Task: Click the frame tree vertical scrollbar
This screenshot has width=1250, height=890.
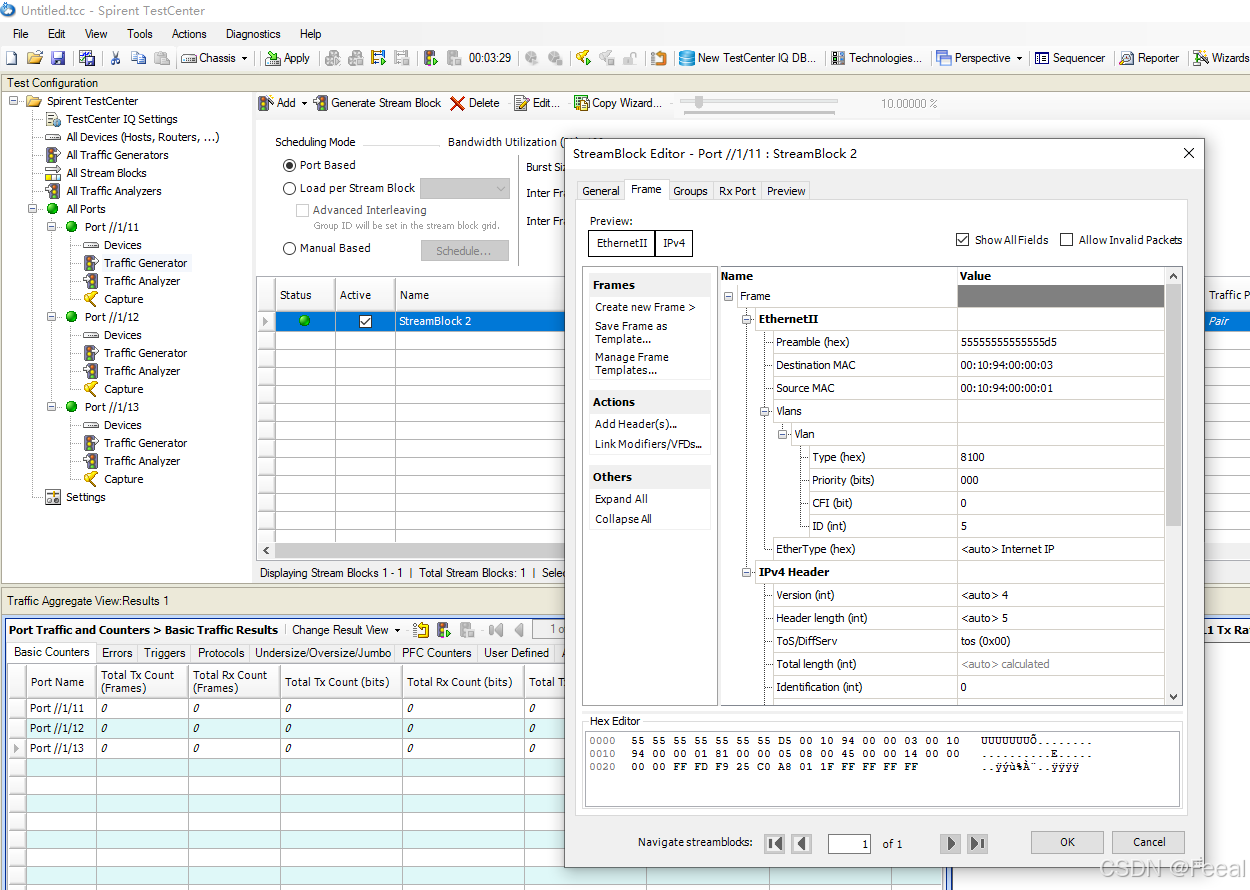Action: point(1174,484)
